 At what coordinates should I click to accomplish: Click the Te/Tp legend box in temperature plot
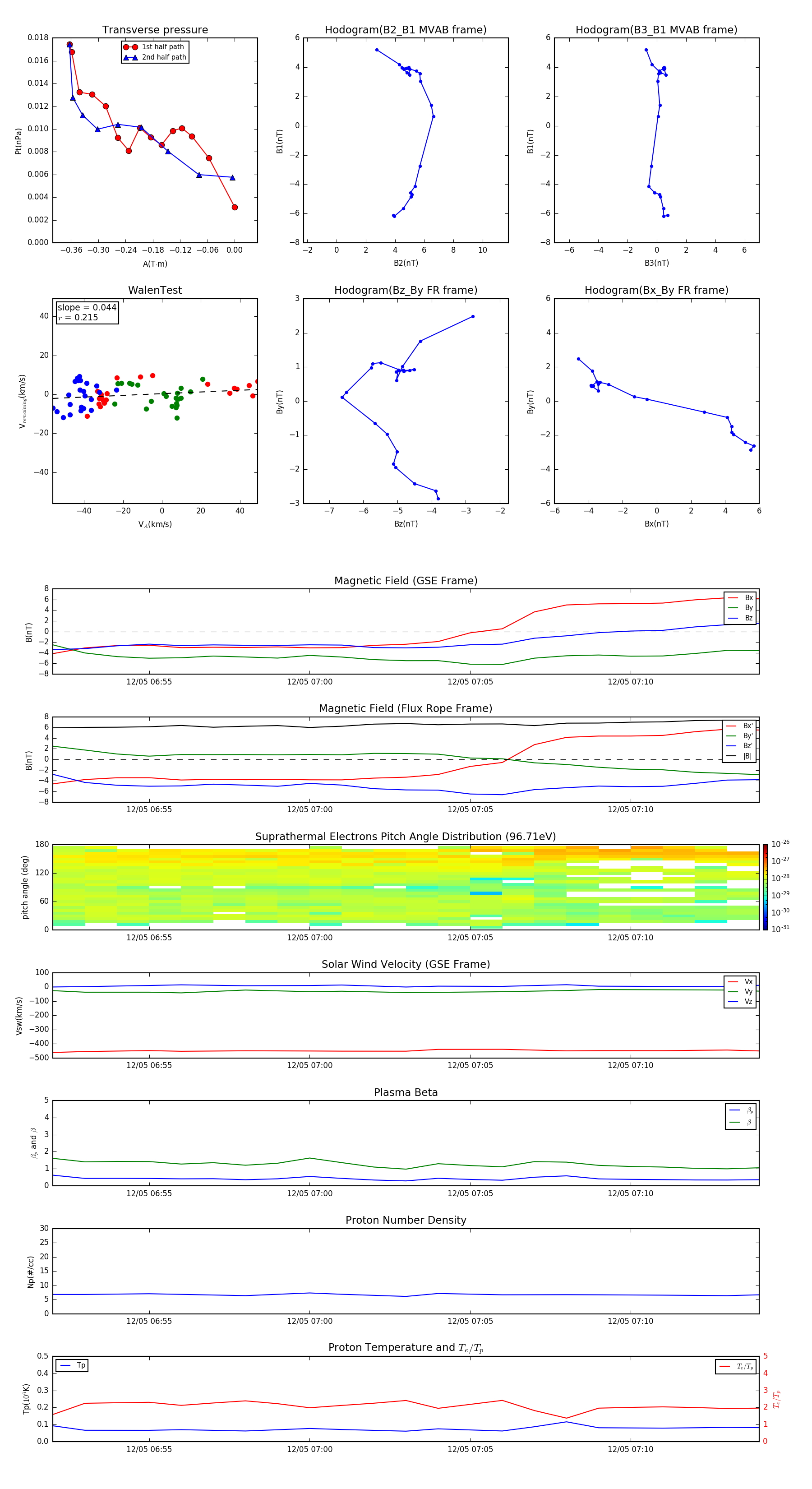[x=736, y=1366]
